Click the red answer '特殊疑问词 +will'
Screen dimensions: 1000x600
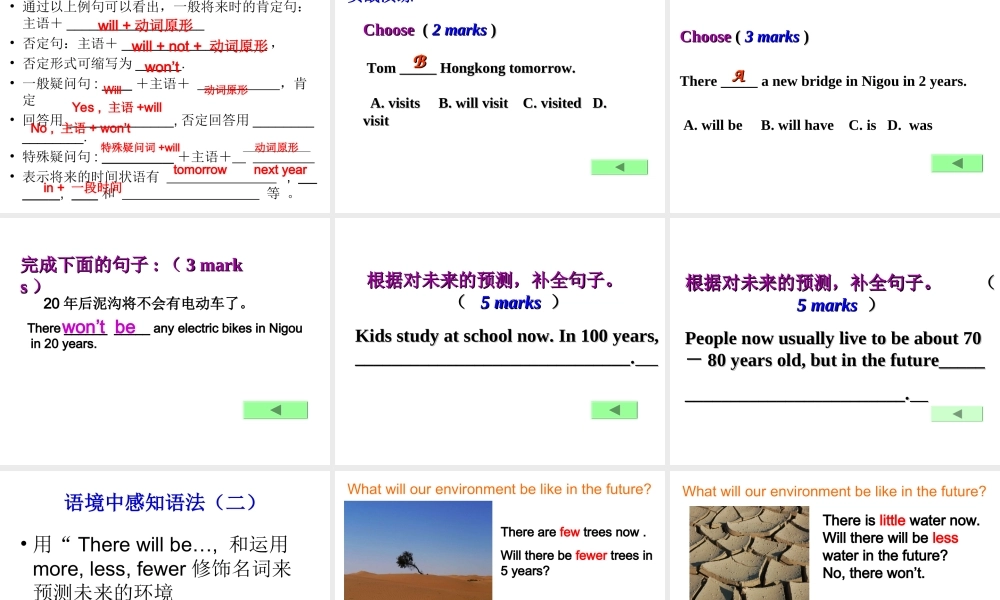(140, 147)
